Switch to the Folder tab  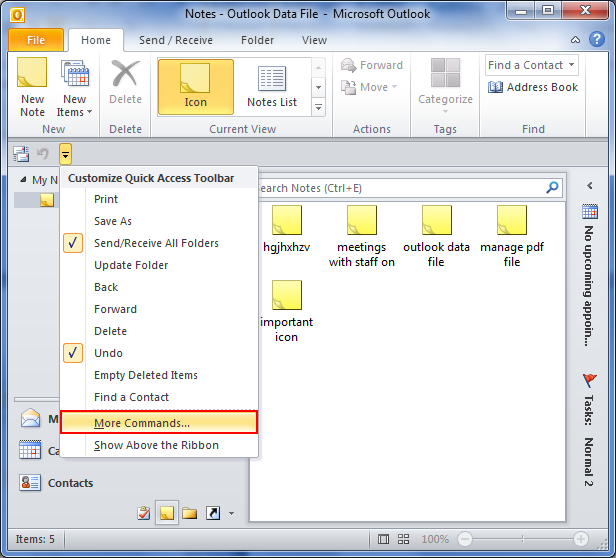pos(257,40)
